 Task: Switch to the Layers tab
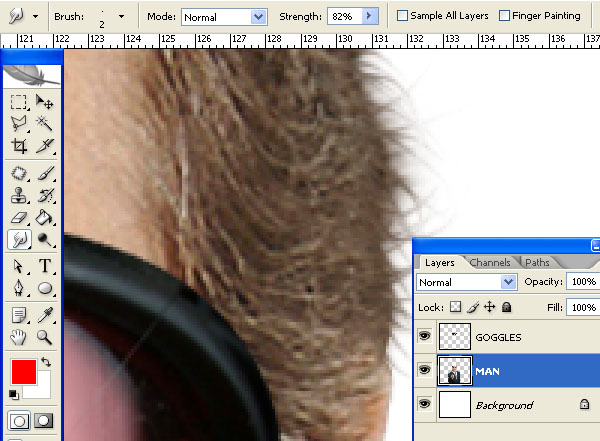tap(440, 263)
